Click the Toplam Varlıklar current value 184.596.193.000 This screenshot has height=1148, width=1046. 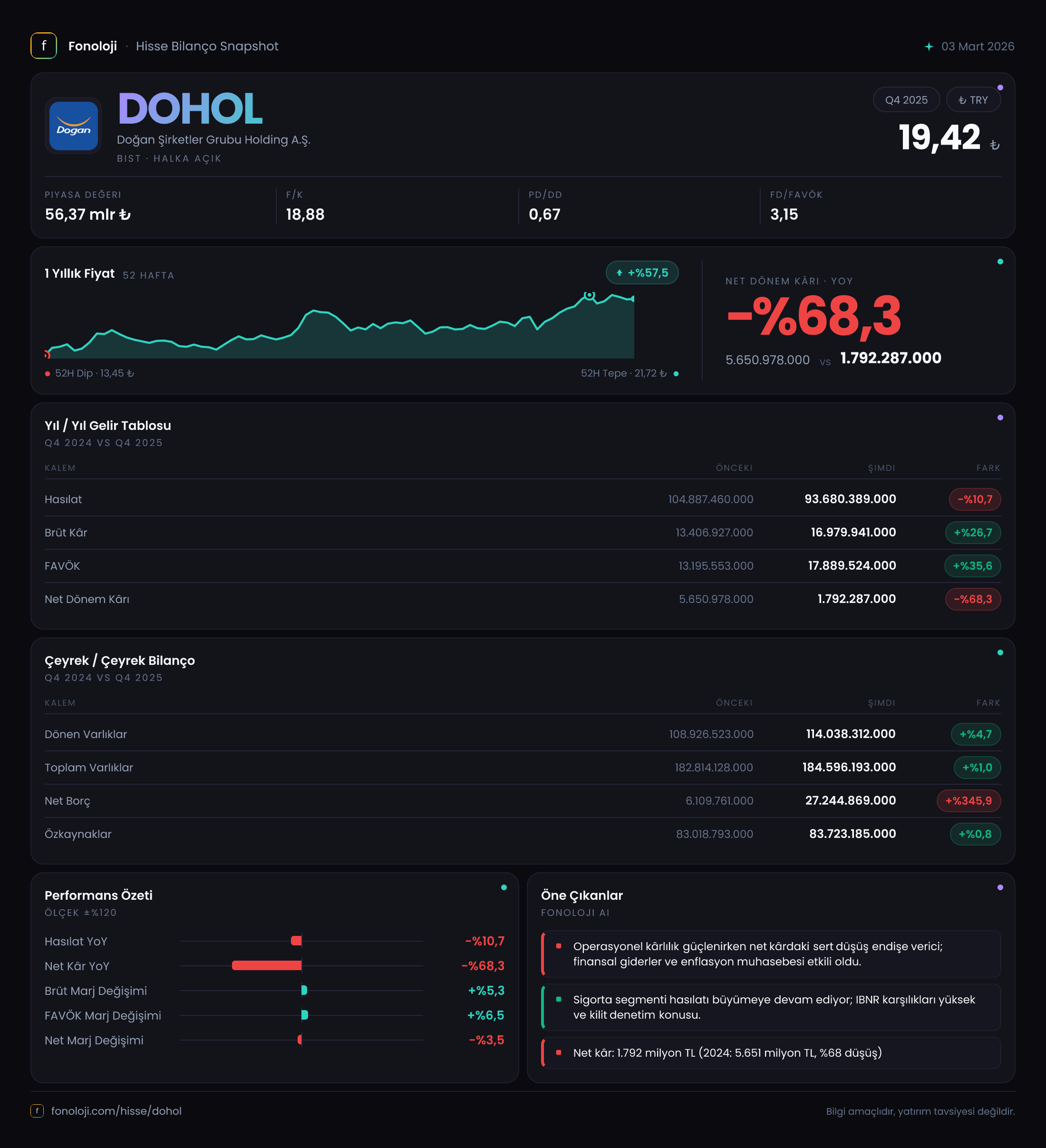[x=849, y=768]
